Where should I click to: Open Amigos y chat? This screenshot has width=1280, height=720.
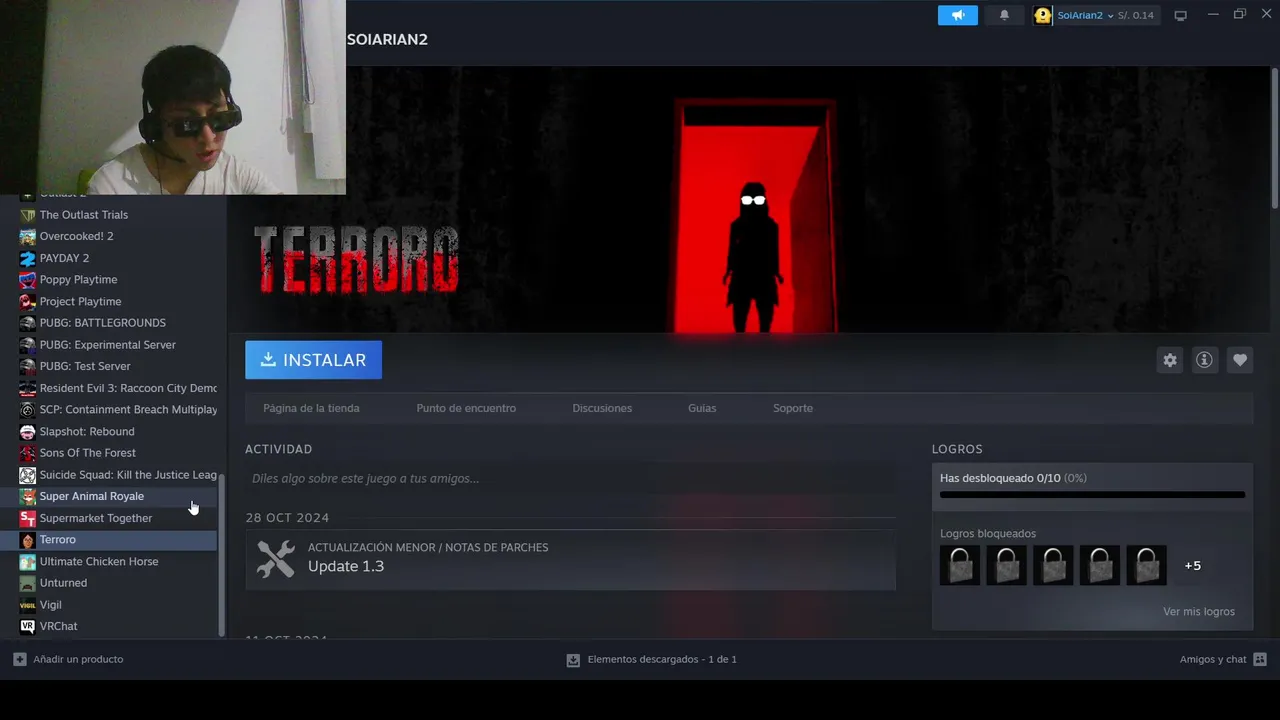[x=1223, y=659]
